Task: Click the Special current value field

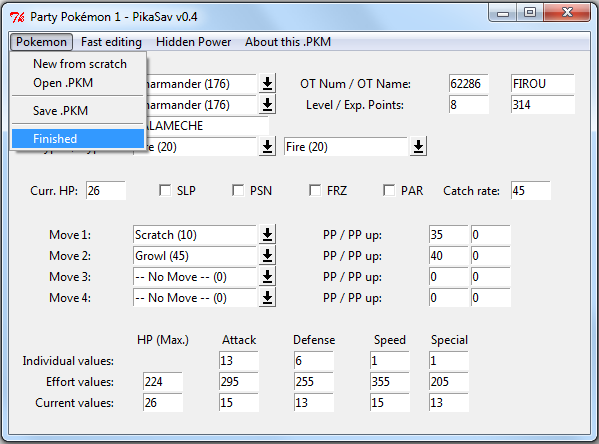Action: point(449,403)
